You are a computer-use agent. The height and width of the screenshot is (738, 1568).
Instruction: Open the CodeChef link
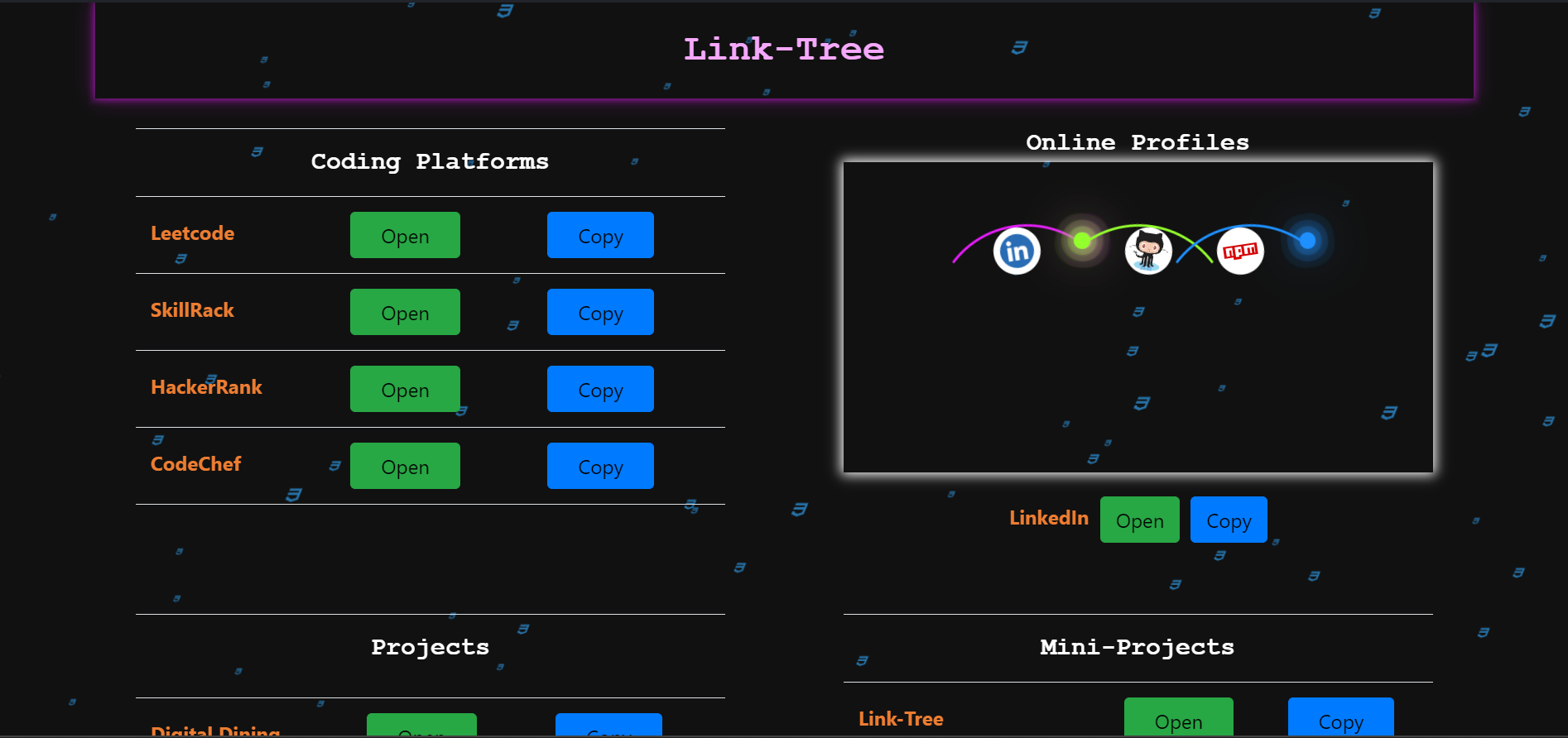[x=405, y=466]
